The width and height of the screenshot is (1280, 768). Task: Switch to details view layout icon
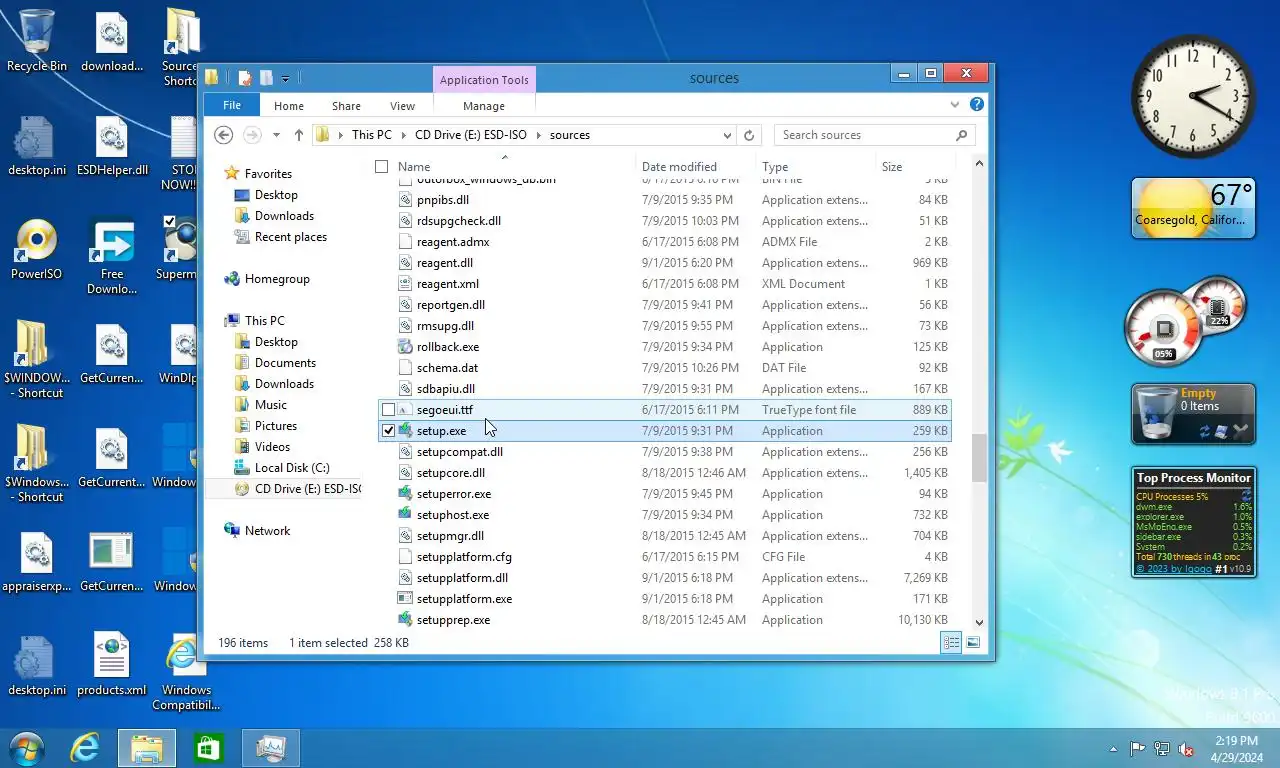(951, 643)
